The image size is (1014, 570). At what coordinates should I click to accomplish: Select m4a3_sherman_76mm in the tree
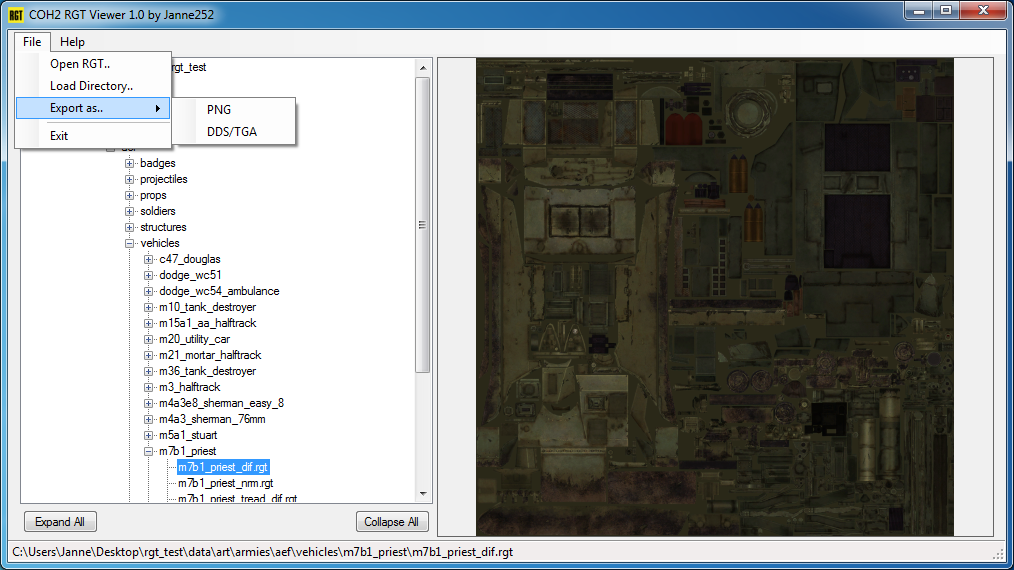click(x=212, y=419)
